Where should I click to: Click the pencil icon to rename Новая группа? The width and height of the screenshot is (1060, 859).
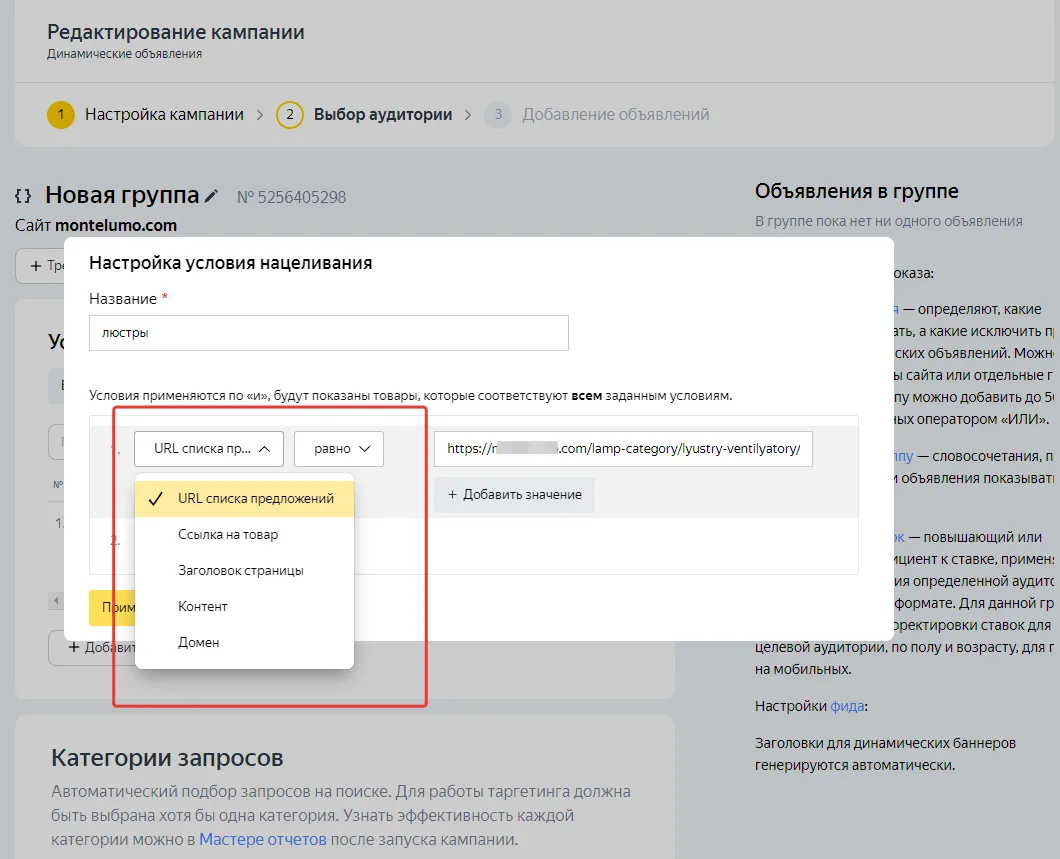[212, 196]
